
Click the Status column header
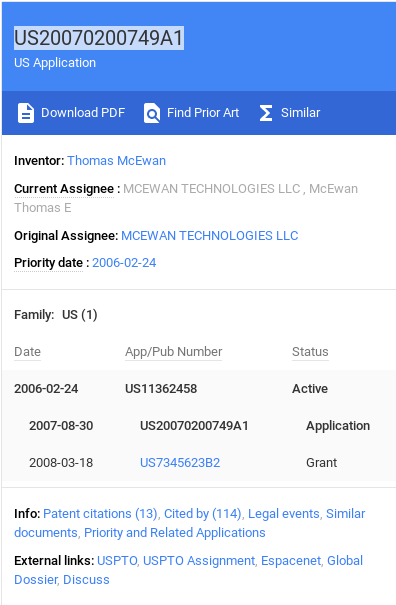[310, 352]
